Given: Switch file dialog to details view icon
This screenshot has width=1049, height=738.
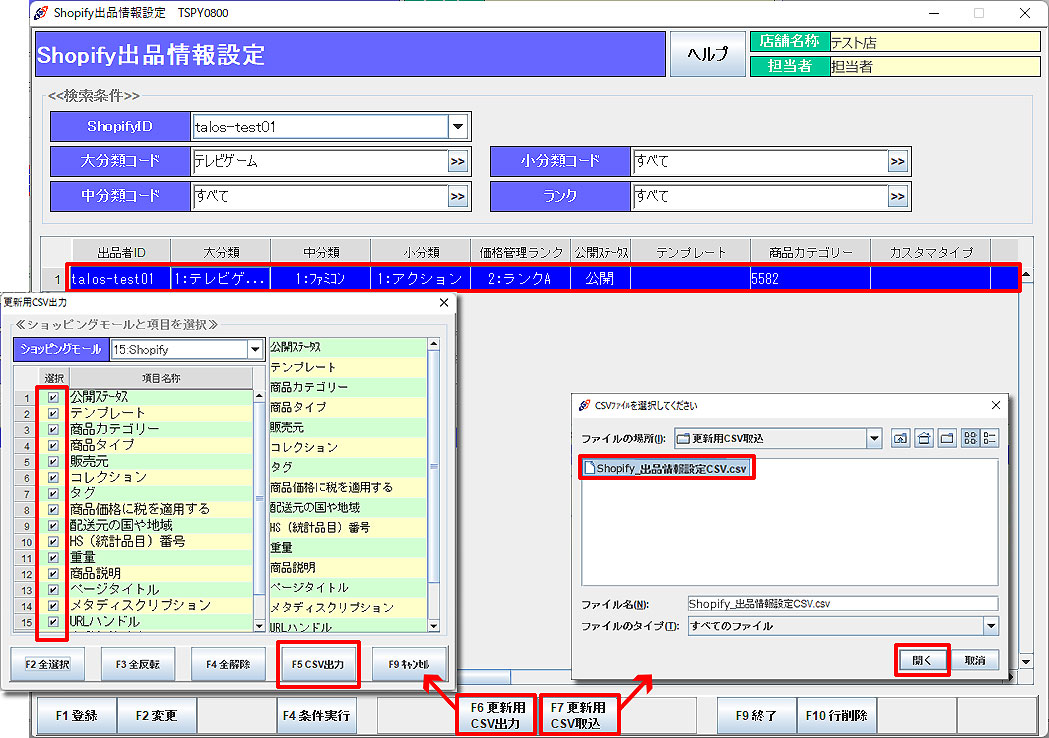Looking at the screenshot, I should 989,438.
